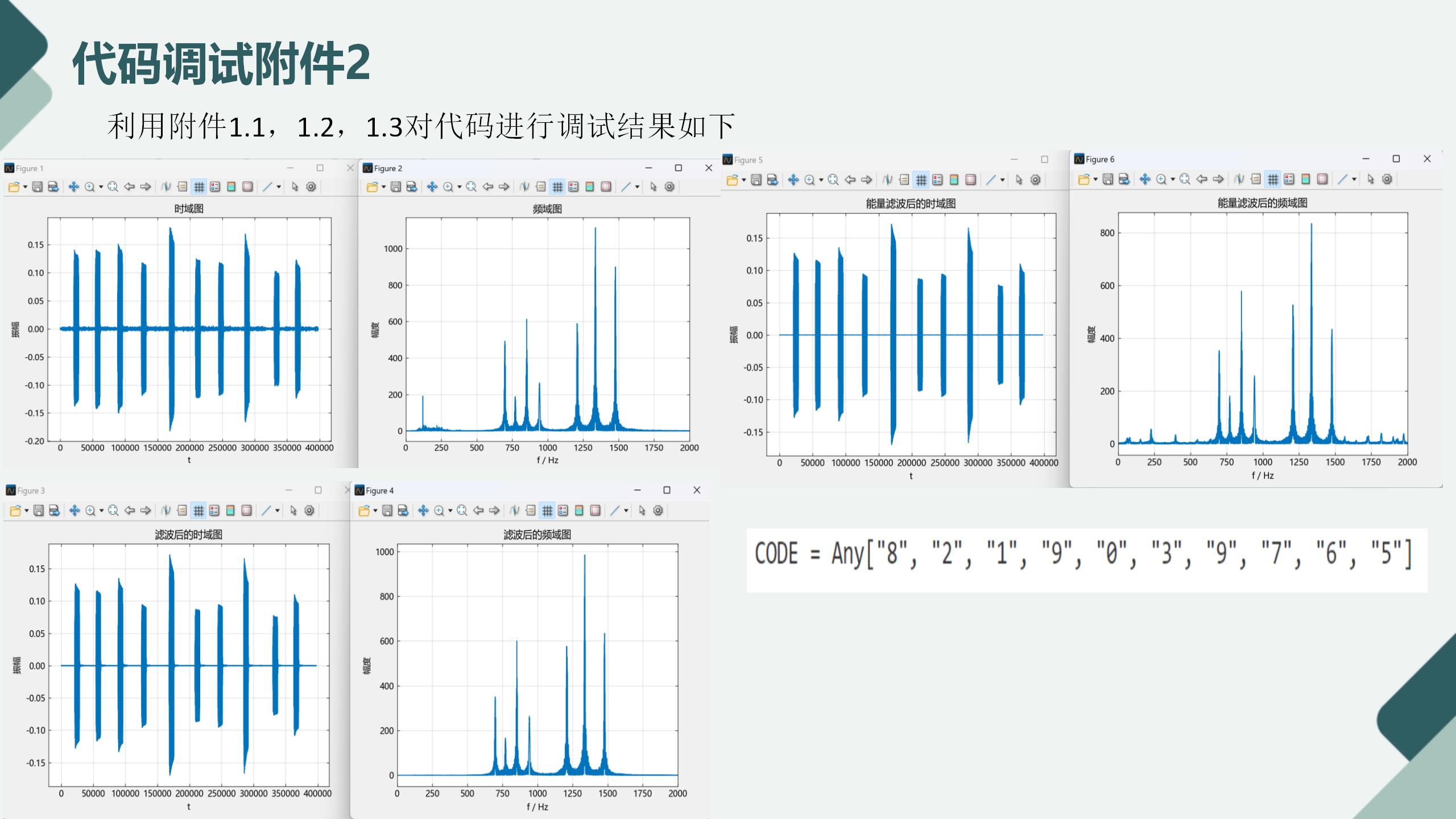
Task: Select the data cursor curve icon in Figure 2
Action: coord(524,187)
